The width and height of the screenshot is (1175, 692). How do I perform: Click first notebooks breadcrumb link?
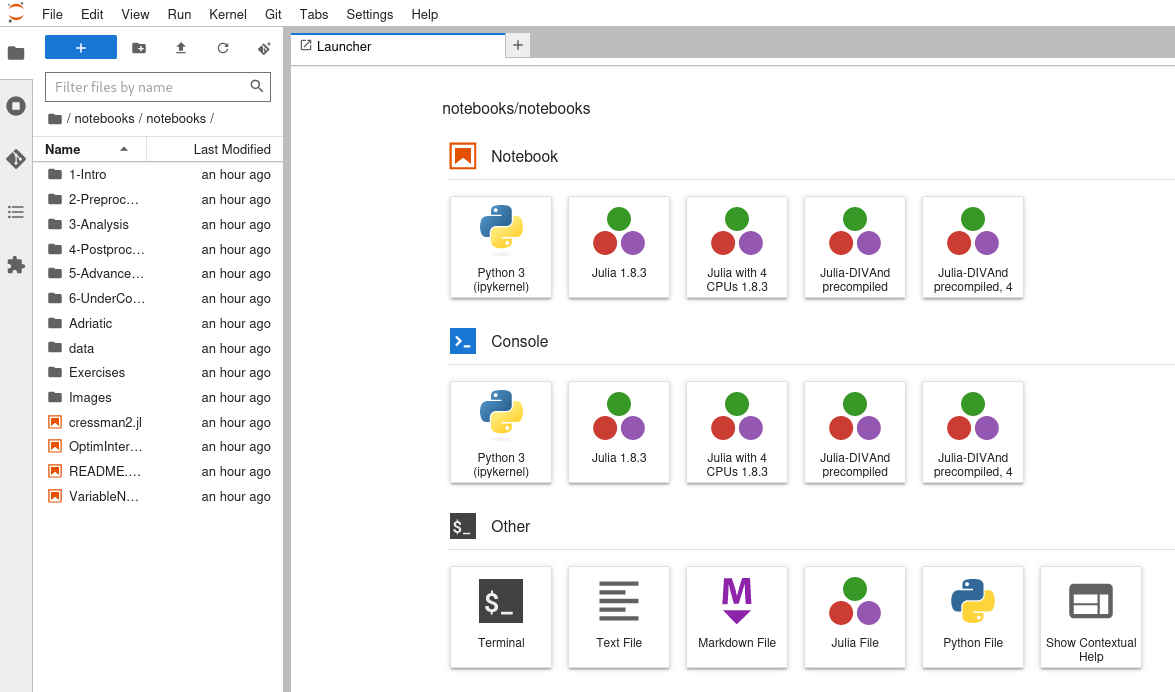(x=104, y=118)
